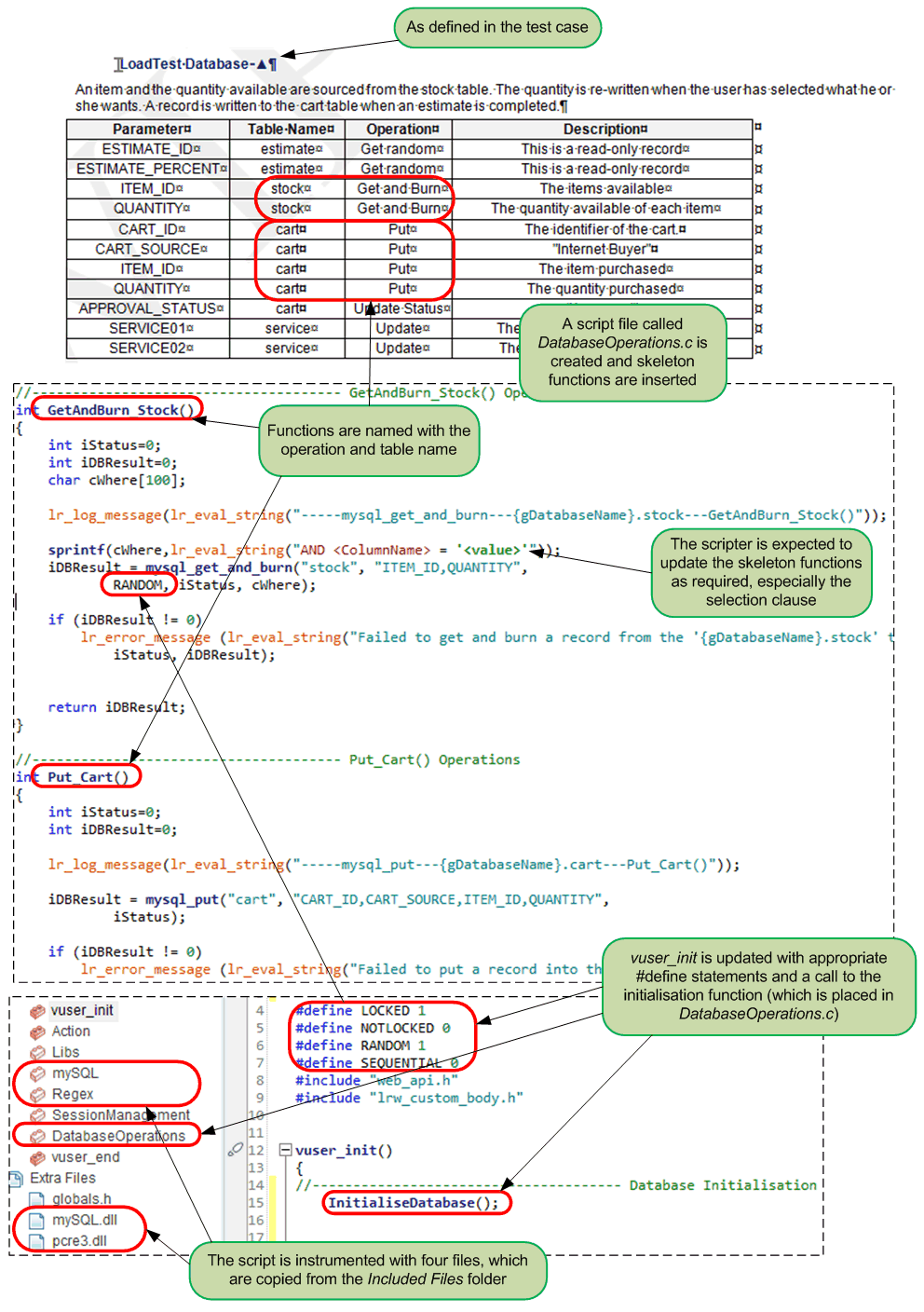924x1312 pixels.
Task: Click the pcre3.dll file icon
Action: pyautogui.click(x=36, y=1241)
